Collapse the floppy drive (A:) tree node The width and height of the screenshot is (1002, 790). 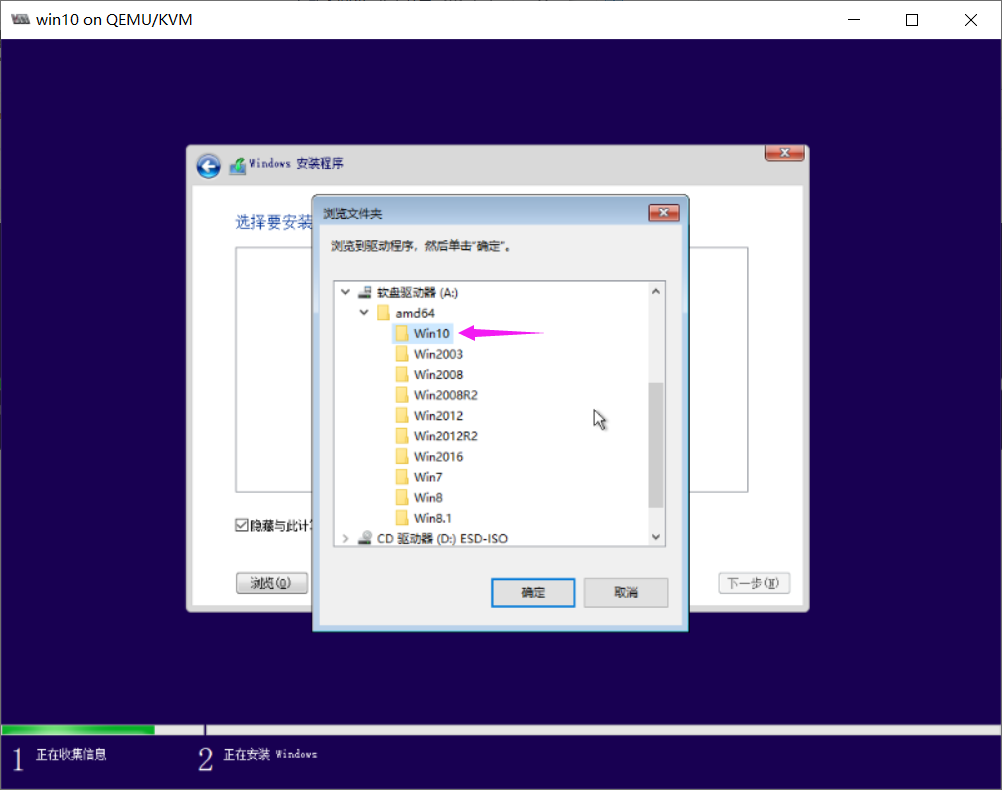point(346,292)
